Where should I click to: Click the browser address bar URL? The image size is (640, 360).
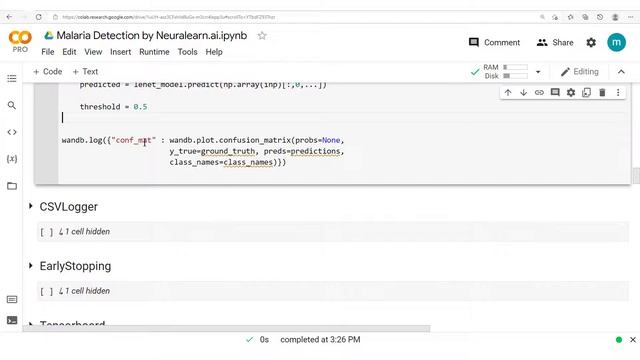[169, 17]
